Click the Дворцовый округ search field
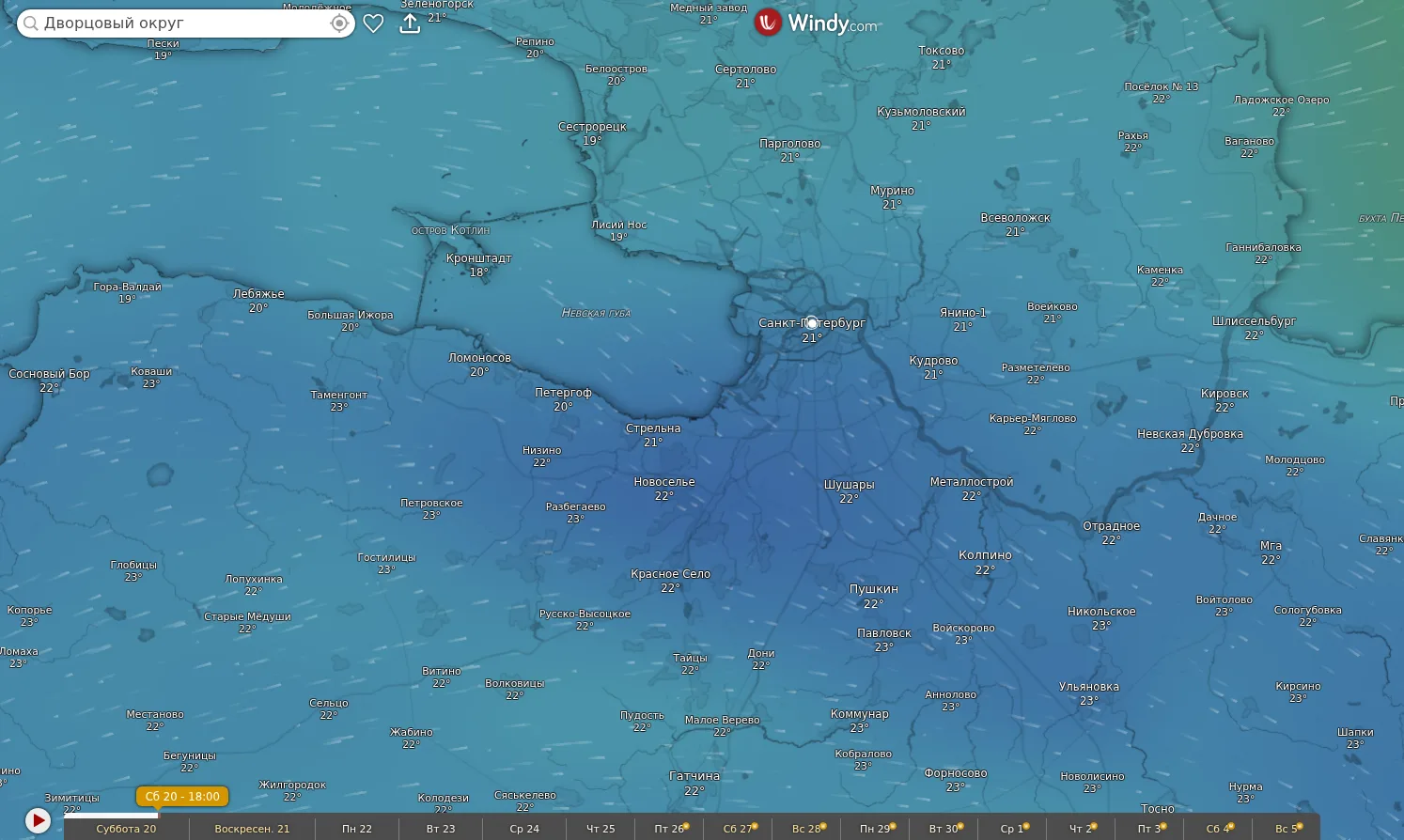 (x=186, y=23)
